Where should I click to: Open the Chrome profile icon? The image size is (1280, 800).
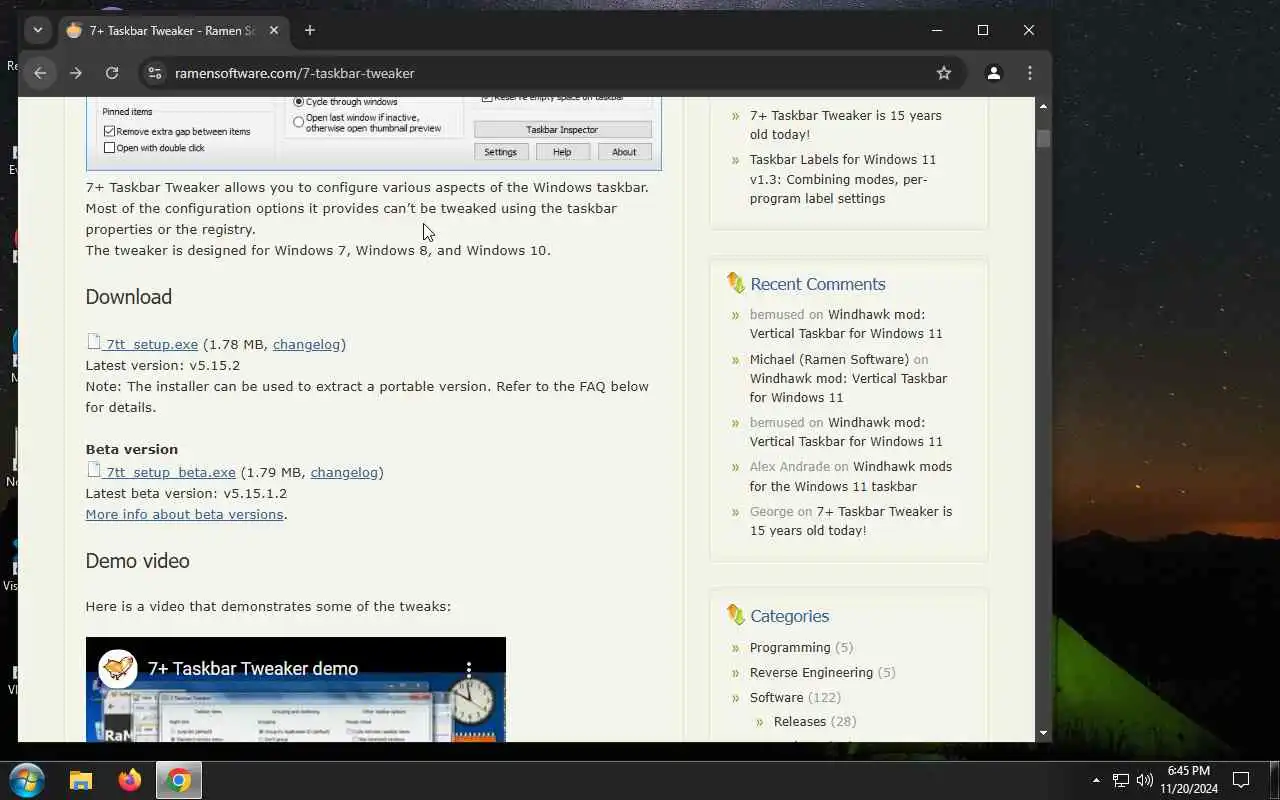993,73
